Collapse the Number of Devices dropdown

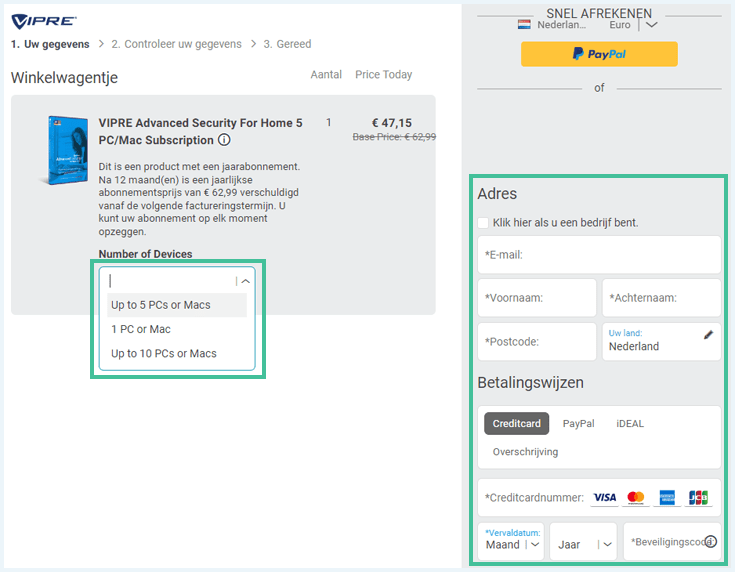pyautogui.click(x=246, y=281)
